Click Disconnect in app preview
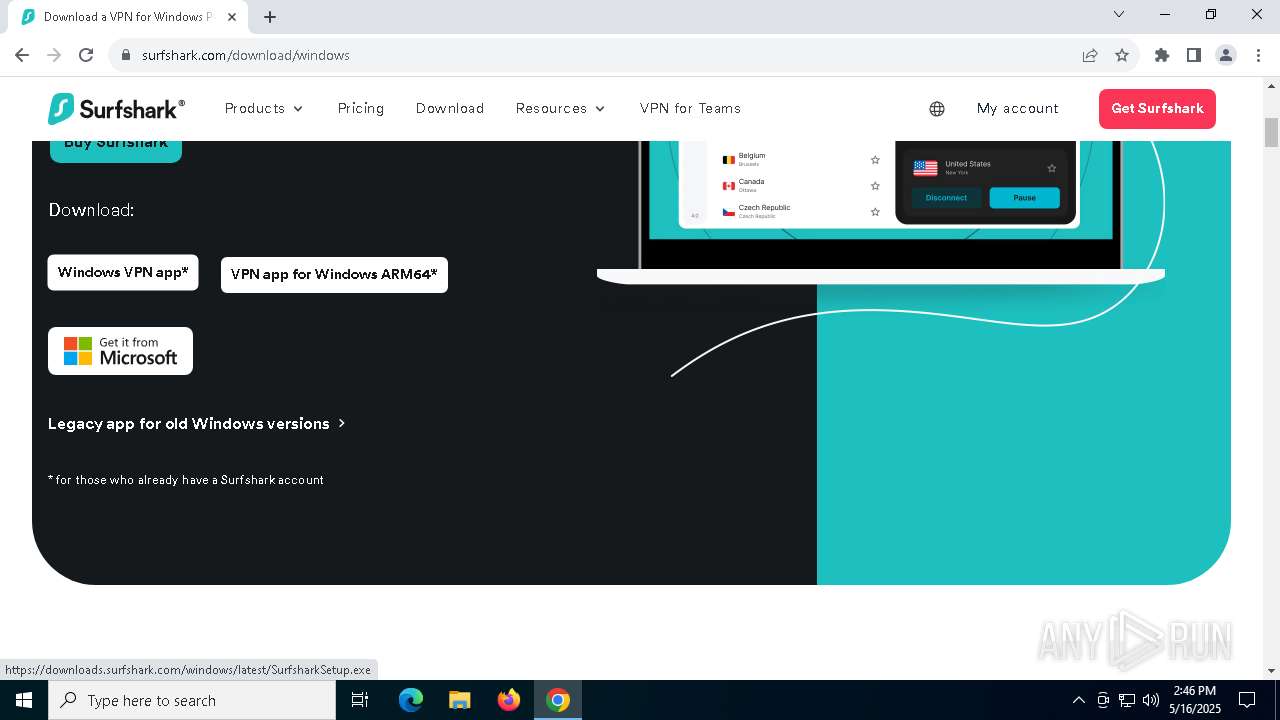1280x720 pixels. [946, 198]
